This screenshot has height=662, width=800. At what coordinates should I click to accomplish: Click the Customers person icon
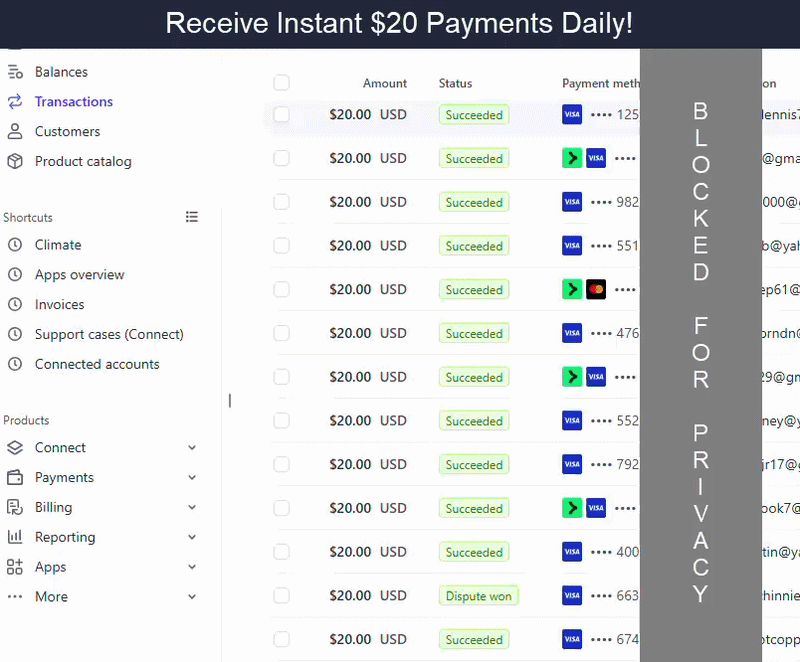tap(15, 131)
